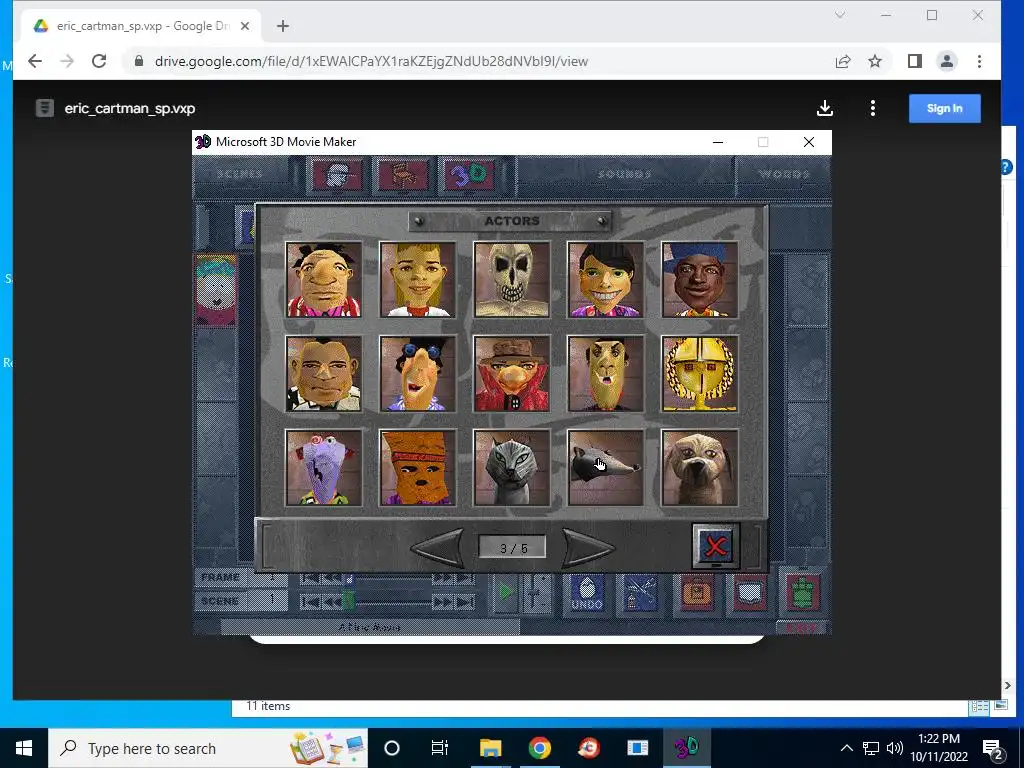This screenshot has height=768, width=1024.
Task: Go back in Chrome
Action: [35, 61]
